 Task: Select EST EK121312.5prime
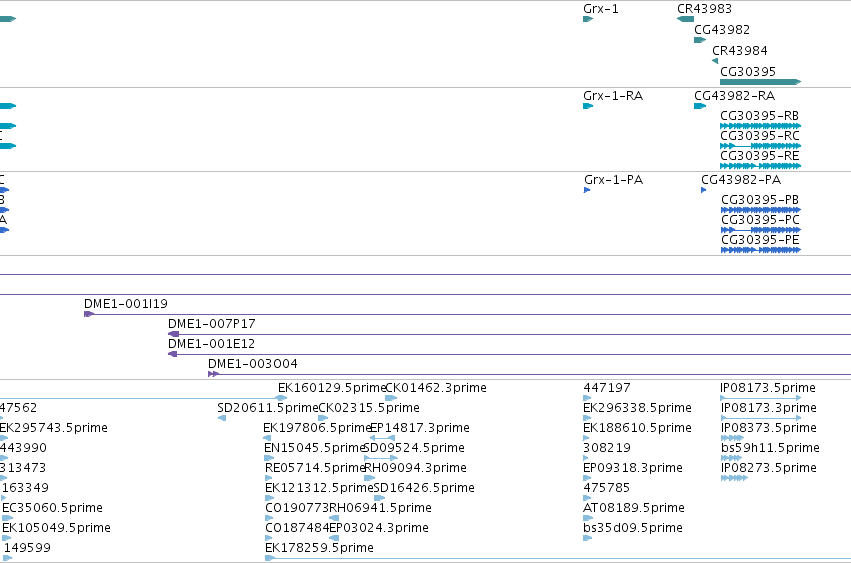click(x=269, y=498)
